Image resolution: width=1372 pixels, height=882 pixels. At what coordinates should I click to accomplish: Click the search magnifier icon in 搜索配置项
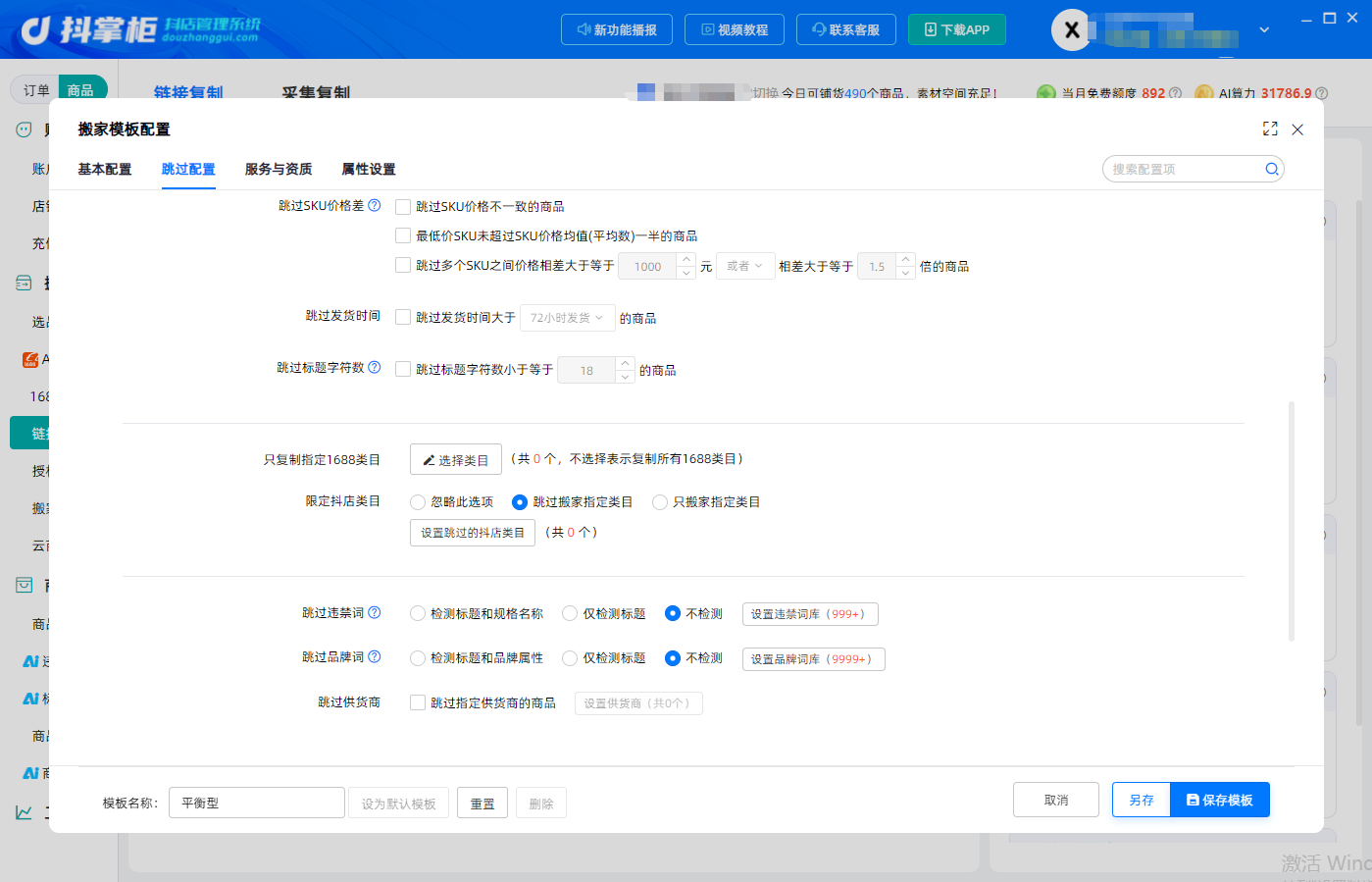pyautogui.click(x=1271, y=169)
